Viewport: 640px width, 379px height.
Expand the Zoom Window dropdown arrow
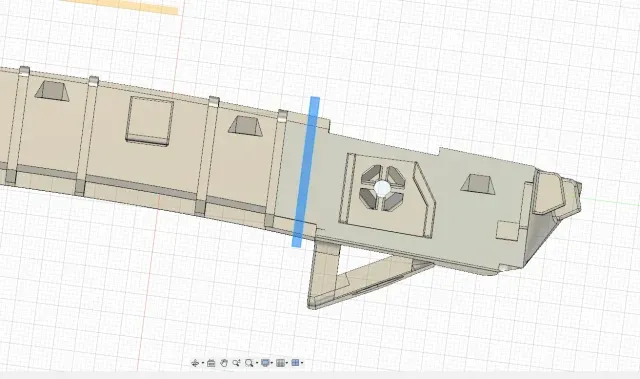click(257, 363)
